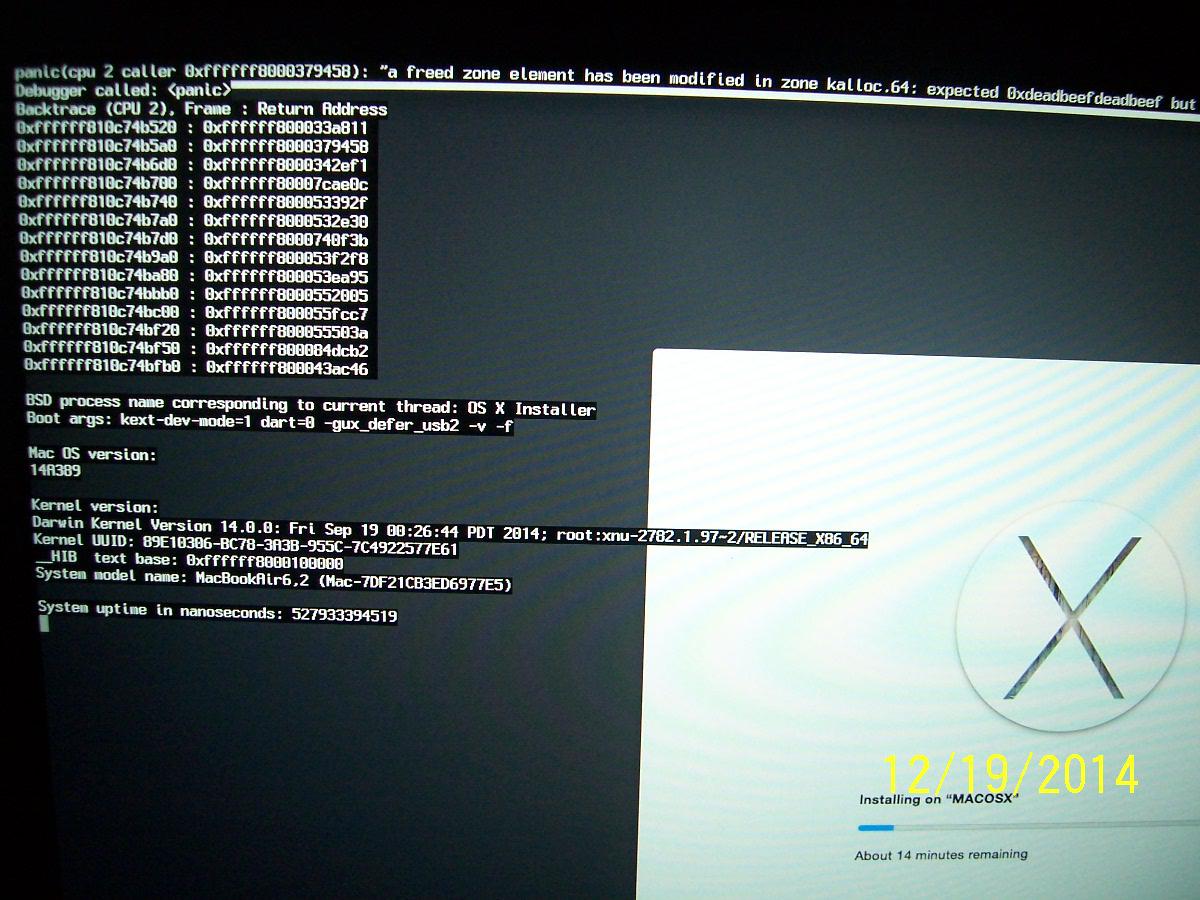Click the Boot args line
Screen dimensions: 1200x900
(x=270, y=425)
